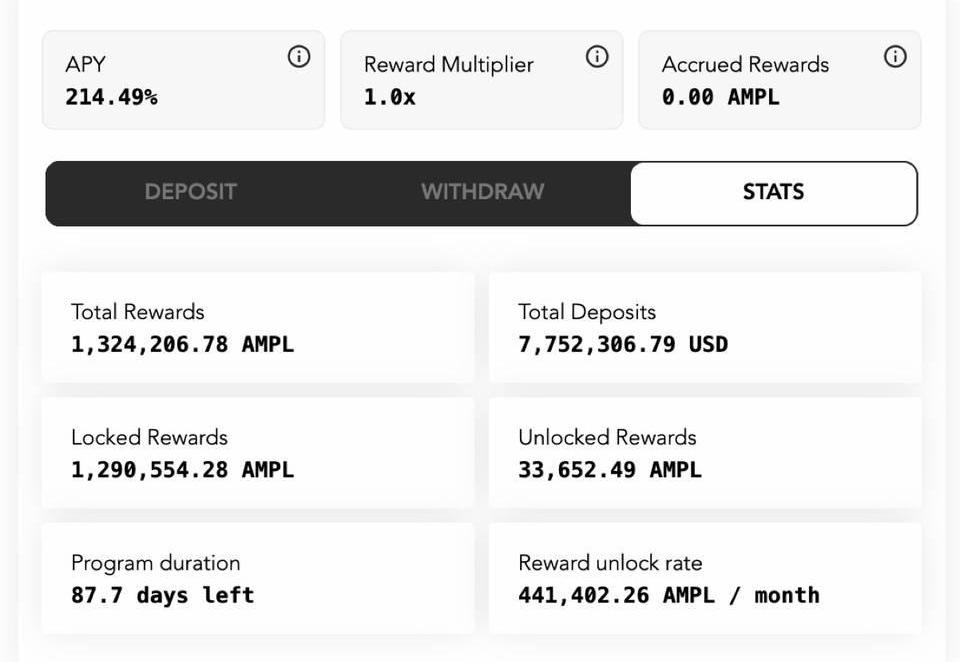Click the Total Deposits stat panel

[x=705, y=328]
